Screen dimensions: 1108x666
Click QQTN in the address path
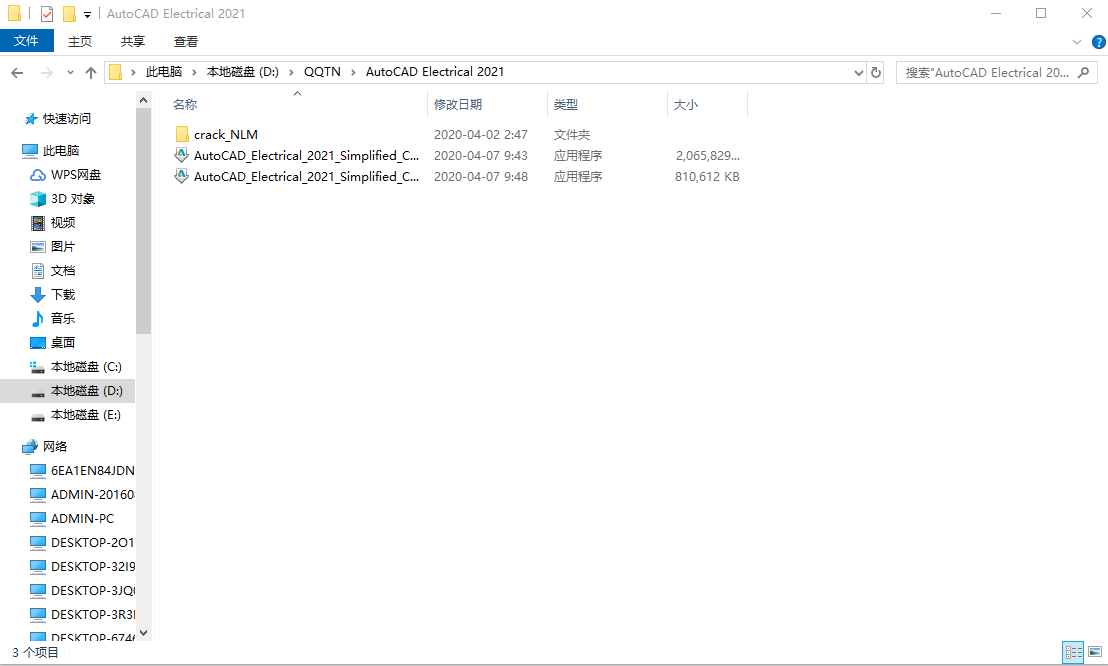(x=322, y=71)
